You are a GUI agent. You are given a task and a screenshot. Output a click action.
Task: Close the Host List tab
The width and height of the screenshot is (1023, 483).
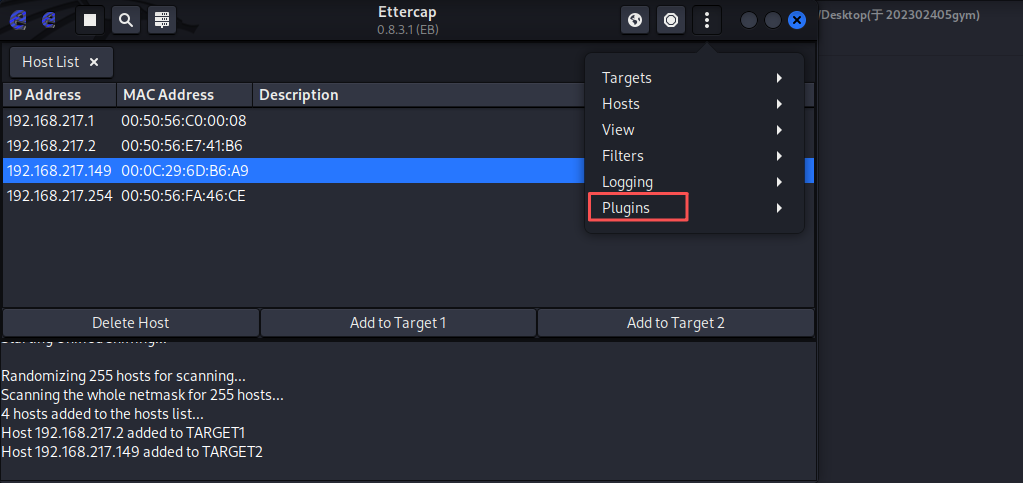pyautogui.click(x=94, y=62)
